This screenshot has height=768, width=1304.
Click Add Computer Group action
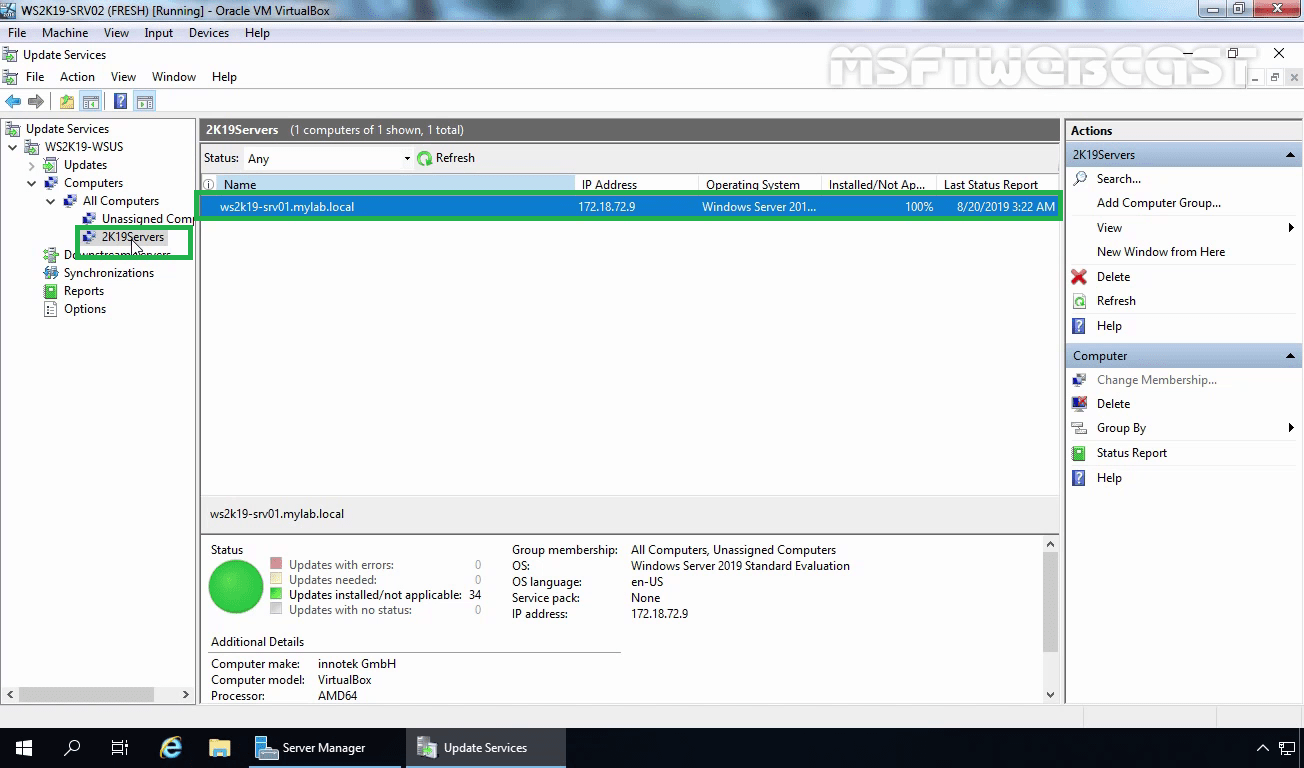point(1158,203)
